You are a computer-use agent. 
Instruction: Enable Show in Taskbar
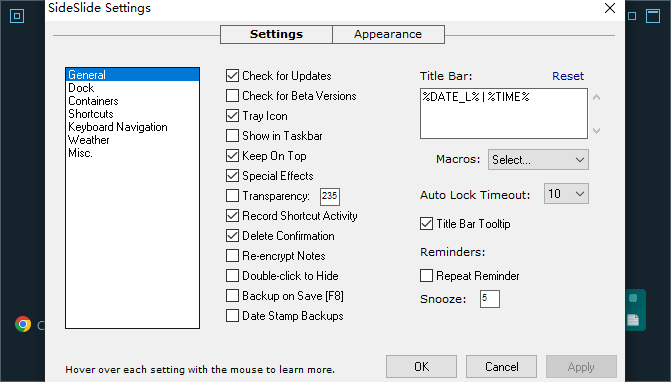(x=232, y=136)
